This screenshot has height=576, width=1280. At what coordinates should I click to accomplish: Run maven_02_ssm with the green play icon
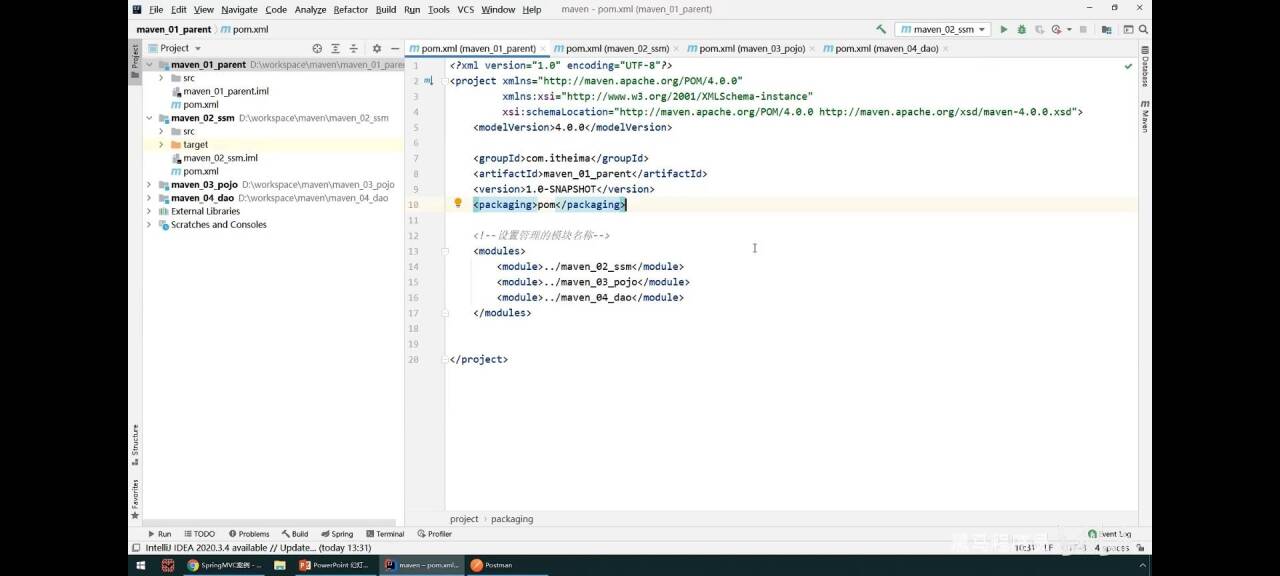click(x=1004, y=30)
